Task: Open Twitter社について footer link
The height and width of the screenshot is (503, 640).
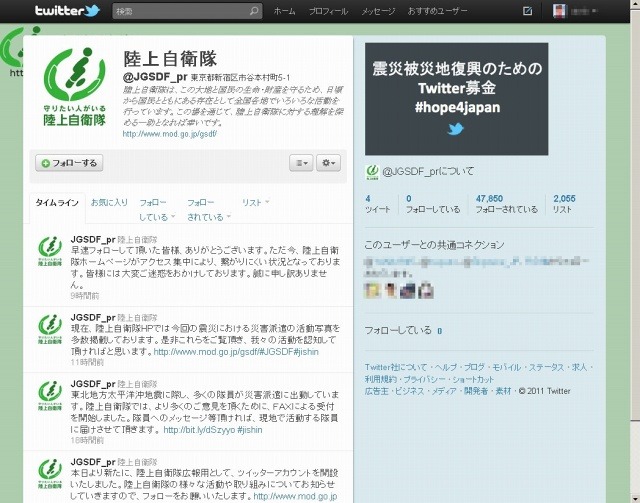Action: point(396,367)
